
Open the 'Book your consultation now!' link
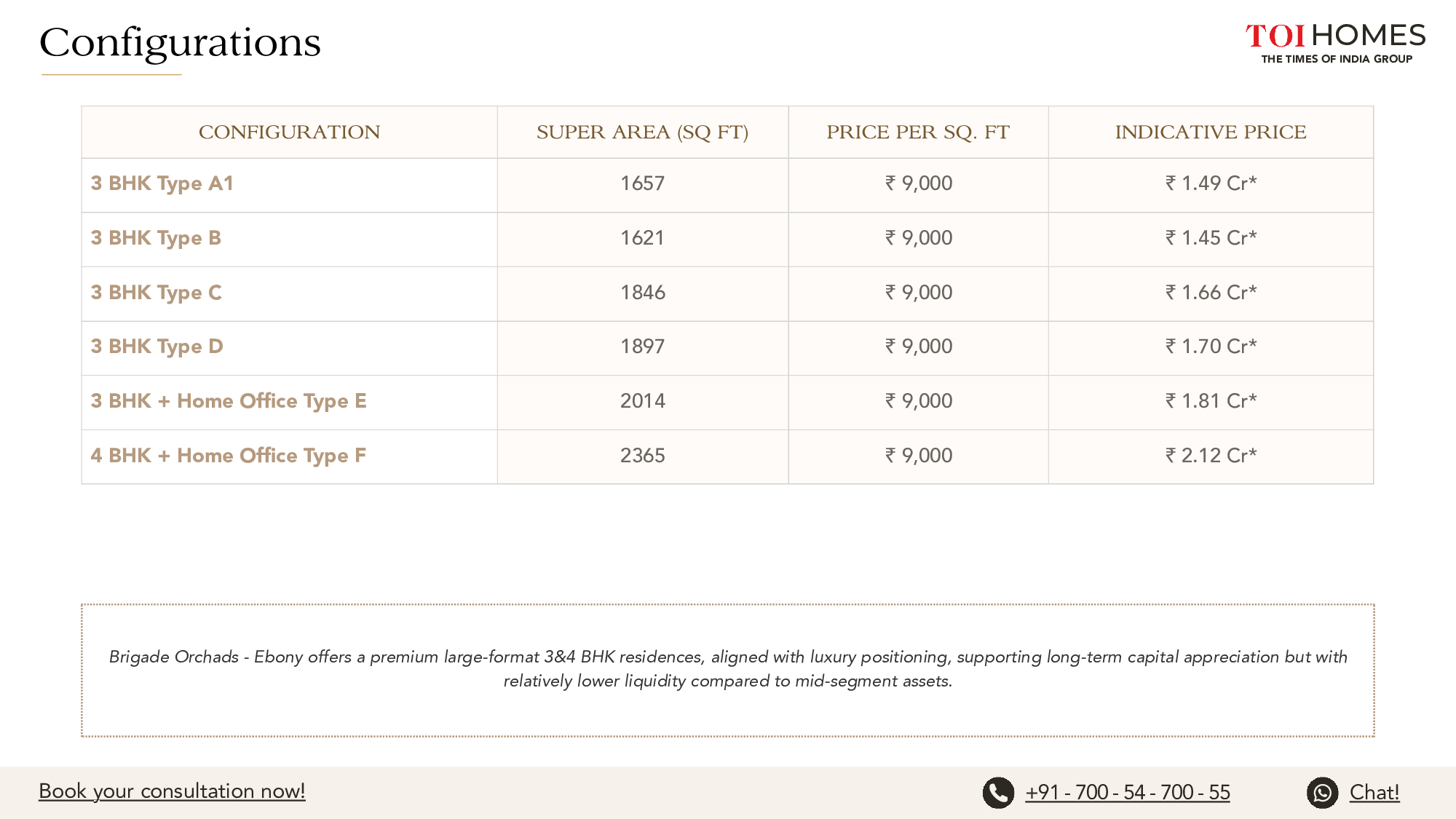[x=172, y=791]
